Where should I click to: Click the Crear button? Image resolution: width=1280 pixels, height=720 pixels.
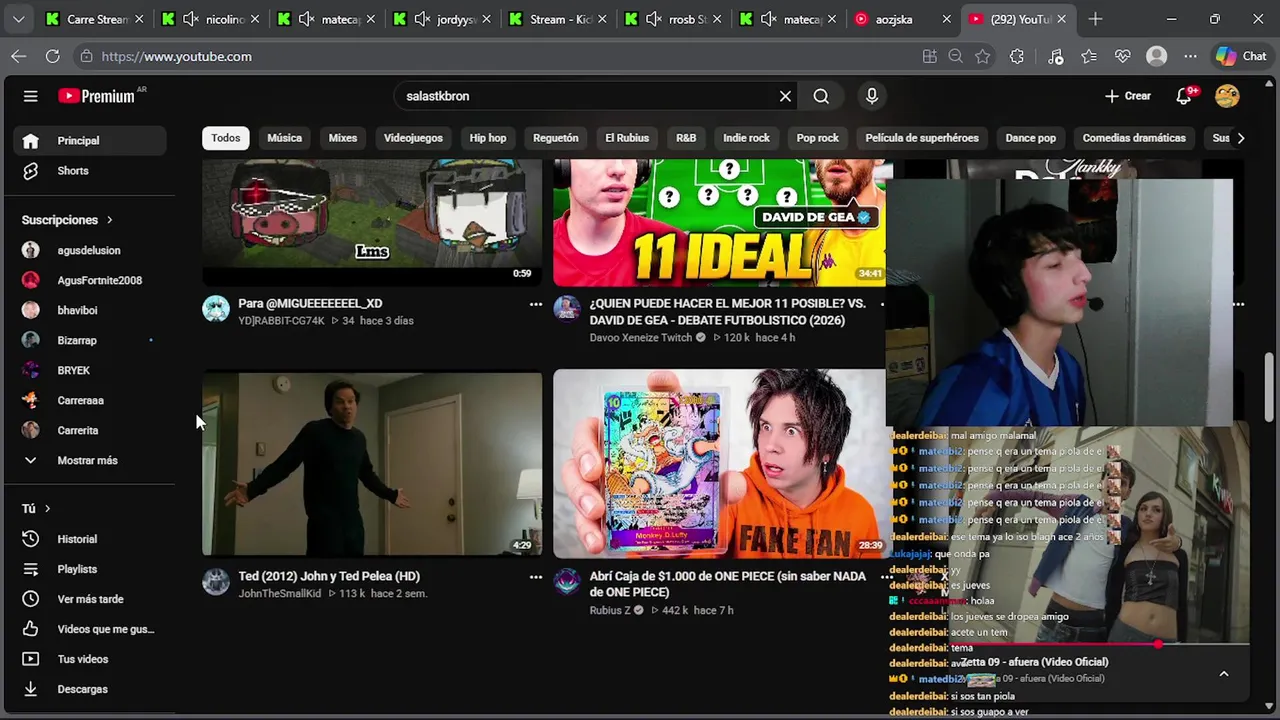pyautogui.click(x=1128, y=96)
